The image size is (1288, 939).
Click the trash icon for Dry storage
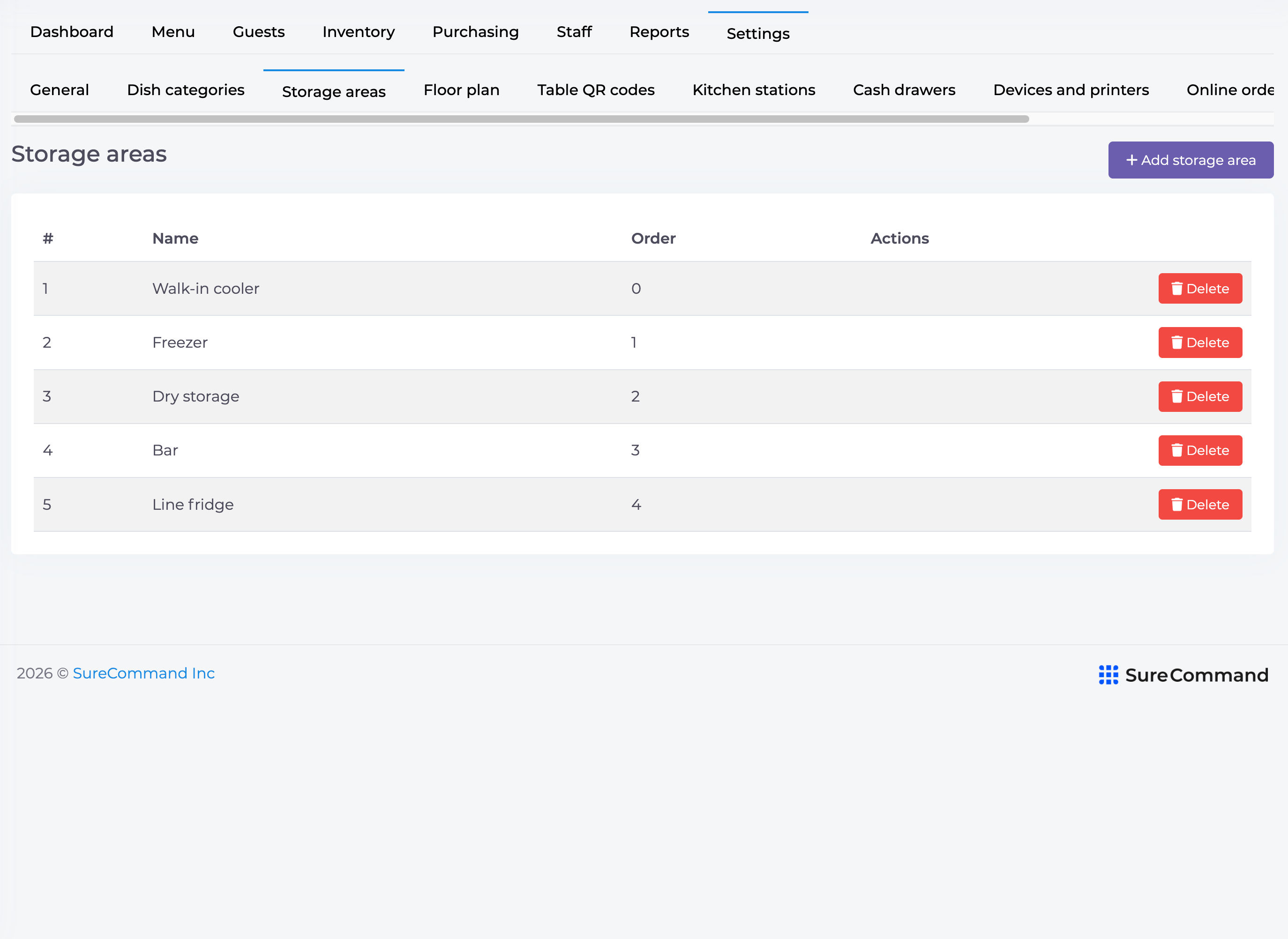click(x=1176, y=397)
